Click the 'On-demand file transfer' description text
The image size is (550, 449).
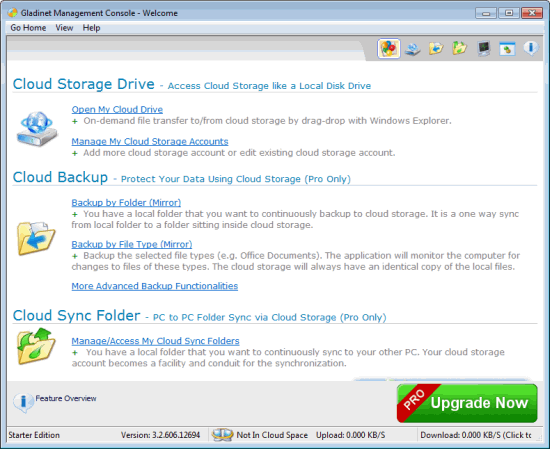pos(267,121)
